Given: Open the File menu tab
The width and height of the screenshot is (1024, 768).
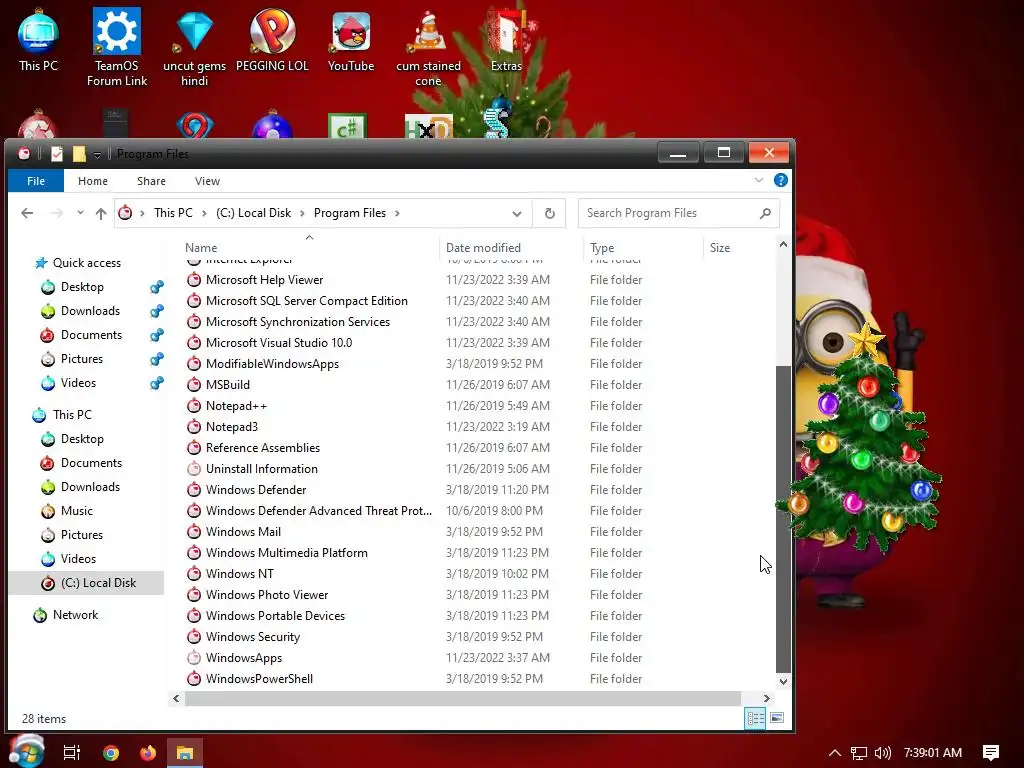Looking at the screenshot, I should (36, 181).
